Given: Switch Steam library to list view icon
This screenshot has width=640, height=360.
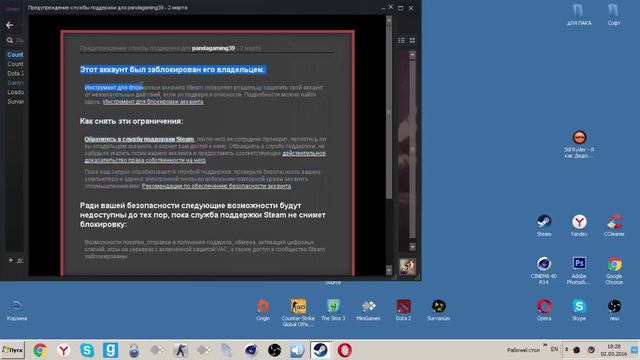Looking at the screenshot, I should pyautogui.click(x=401, y=40).
